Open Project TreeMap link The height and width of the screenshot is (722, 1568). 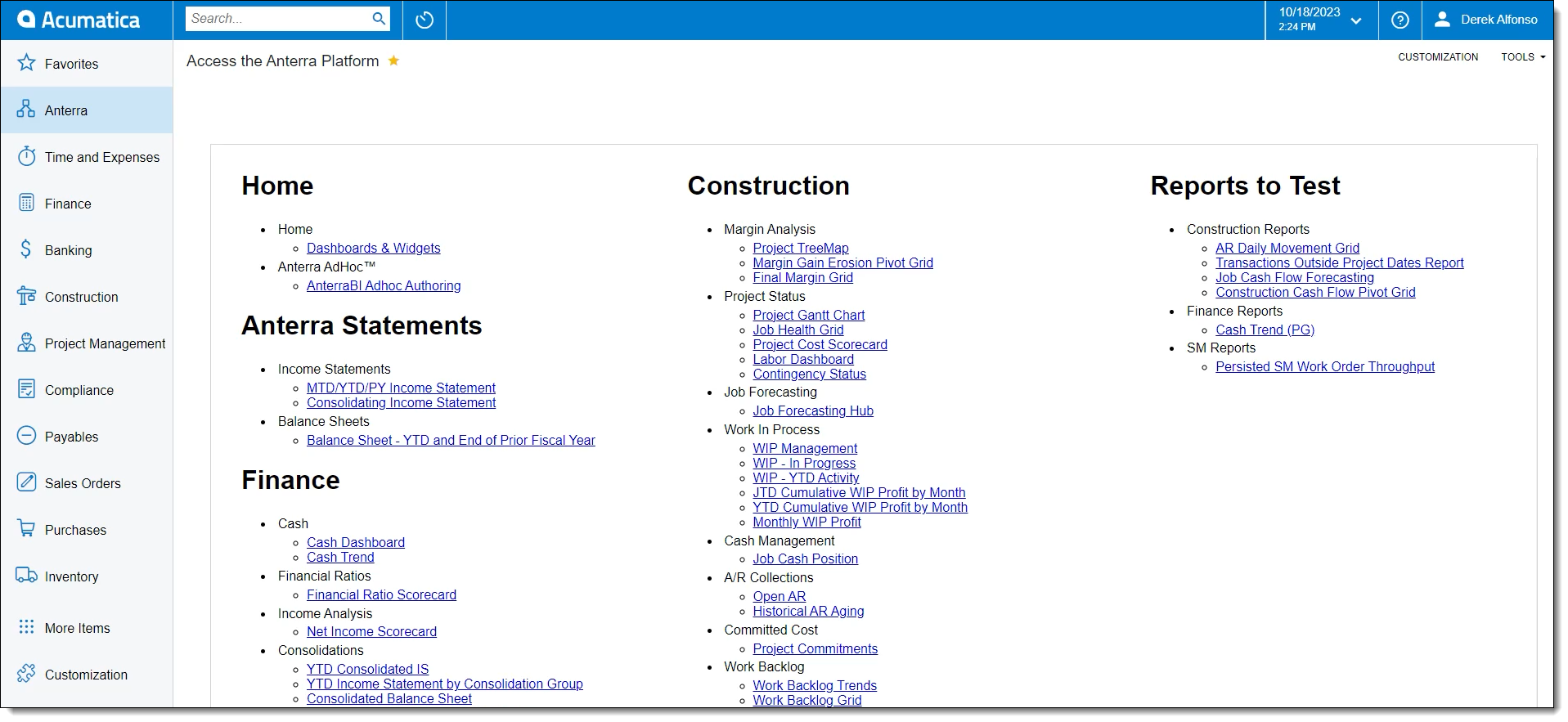pos(801,248)
